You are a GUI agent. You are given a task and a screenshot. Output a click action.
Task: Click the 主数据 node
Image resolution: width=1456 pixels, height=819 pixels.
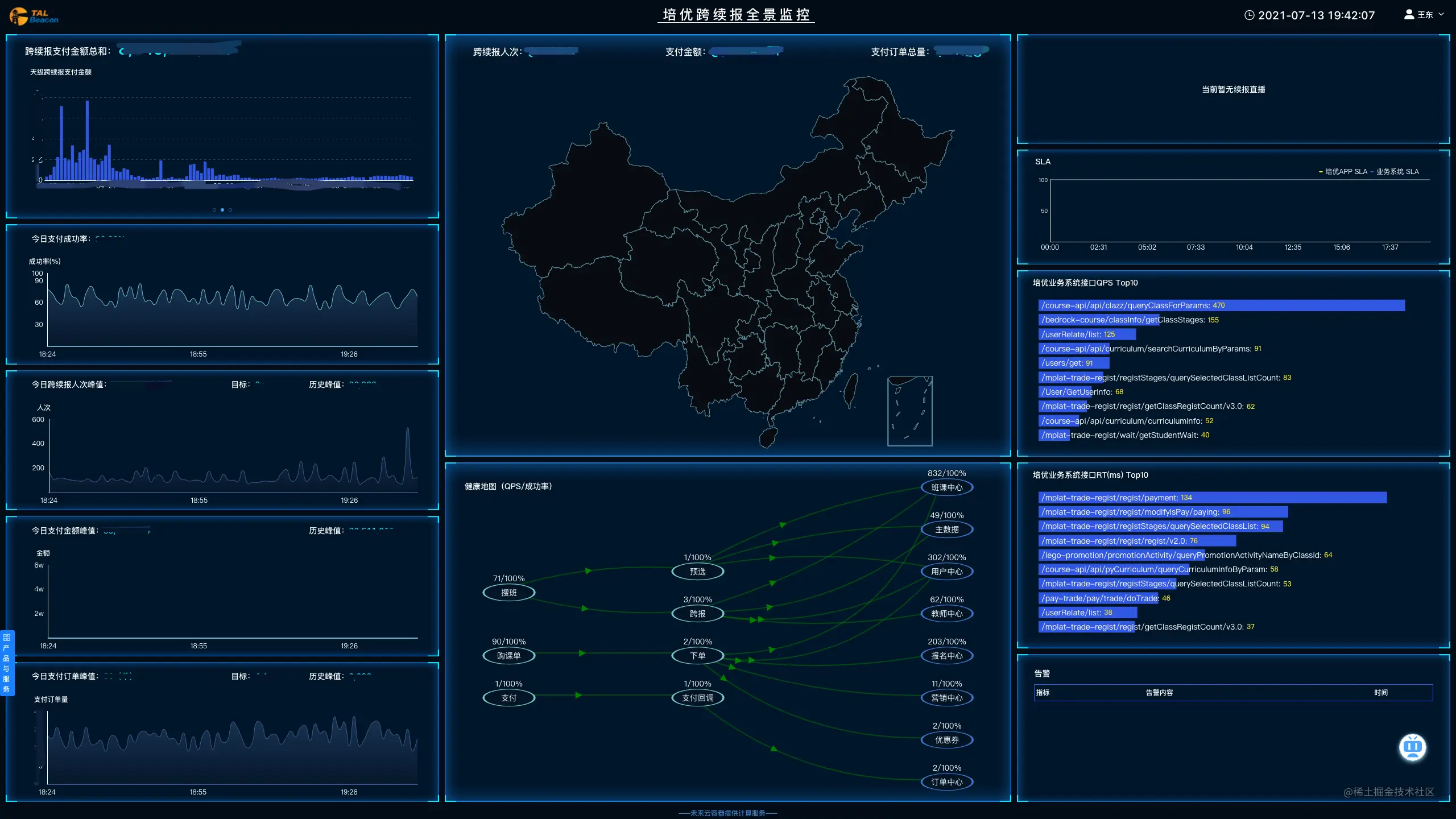946,530
